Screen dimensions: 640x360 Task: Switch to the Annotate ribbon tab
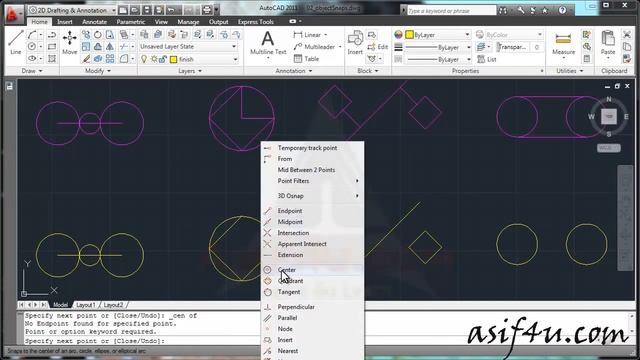click(x=94, y=22)
